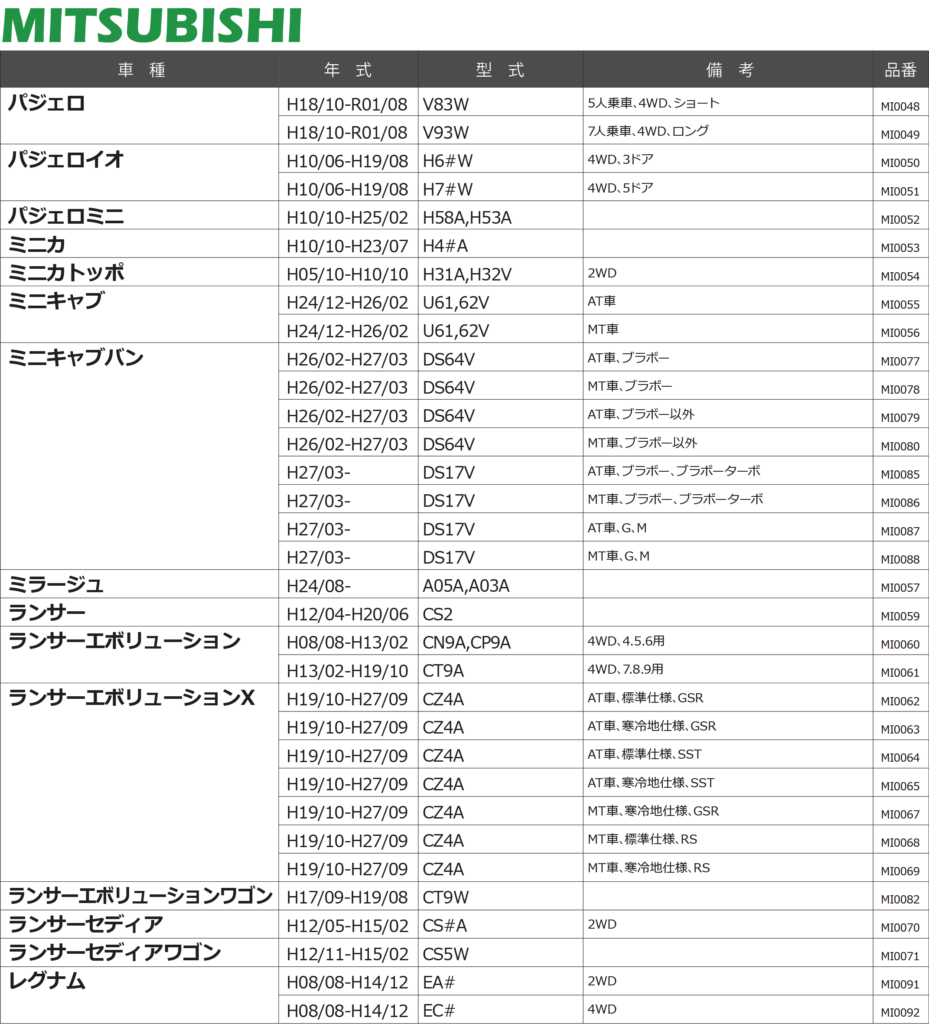Click the 備考 column header
This screenshot has width=929, height=1024.
tap(729, 70)
